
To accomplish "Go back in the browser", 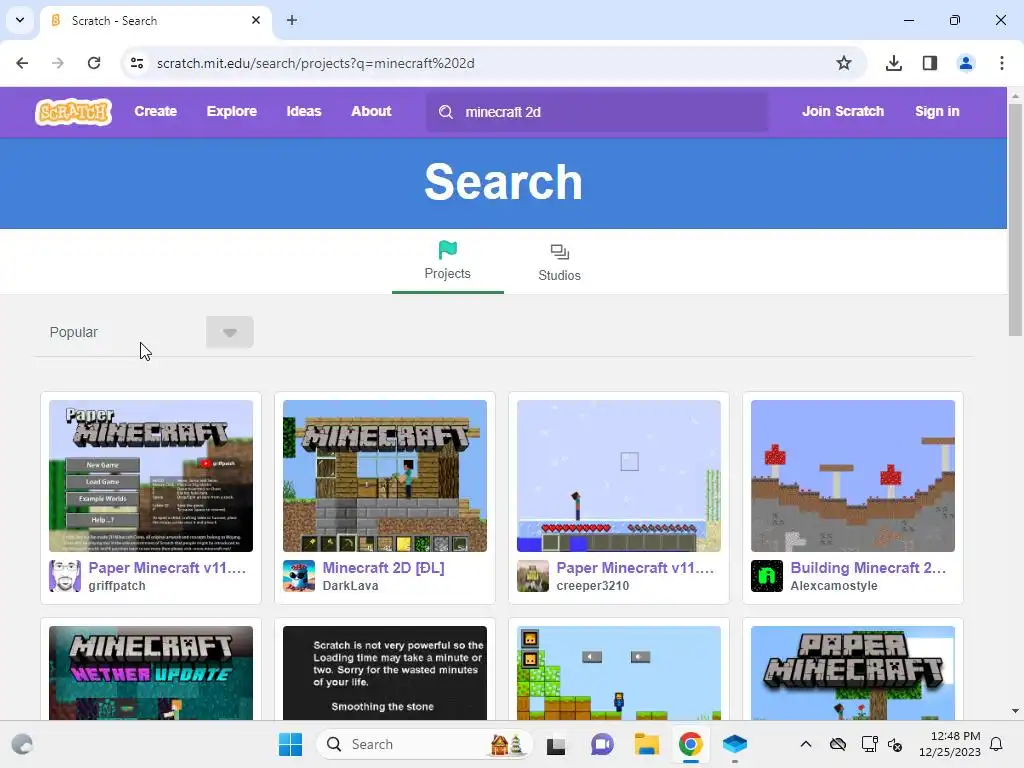I will 22,63.
